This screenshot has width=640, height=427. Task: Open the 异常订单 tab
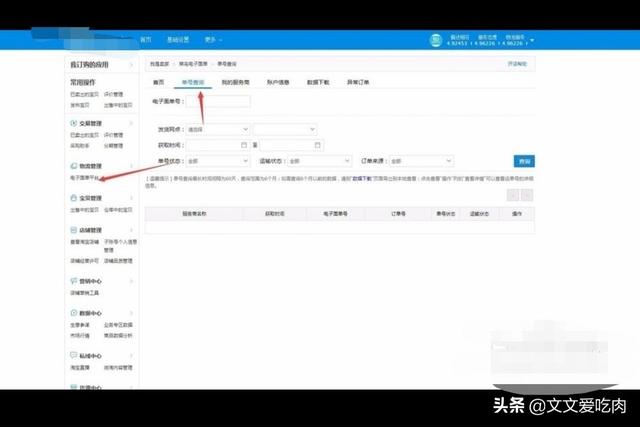[357, 81]
